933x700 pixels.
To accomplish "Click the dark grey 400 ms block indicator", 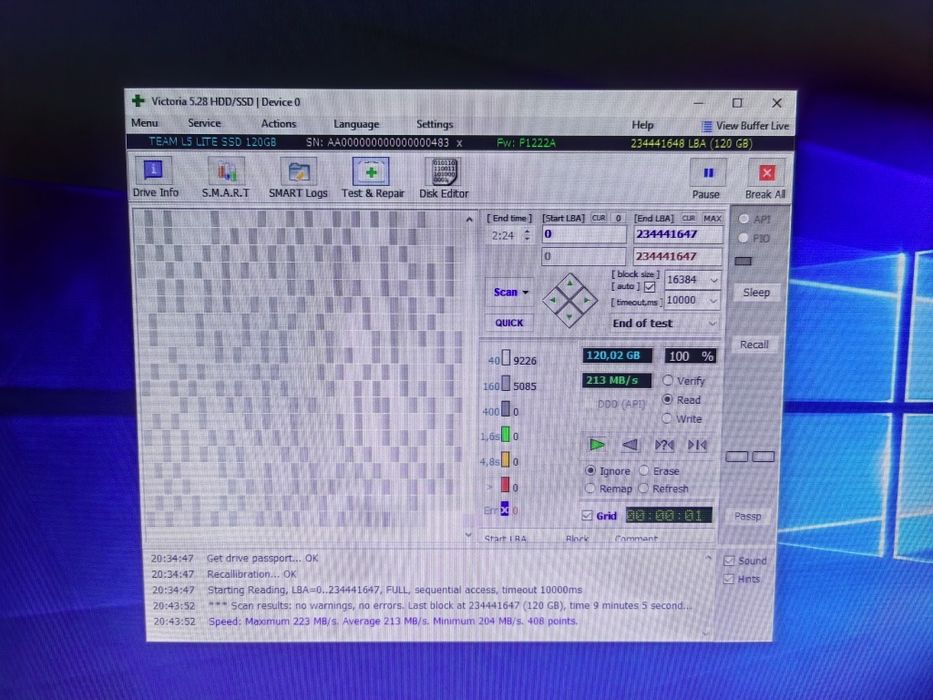I will pos(506,409).
